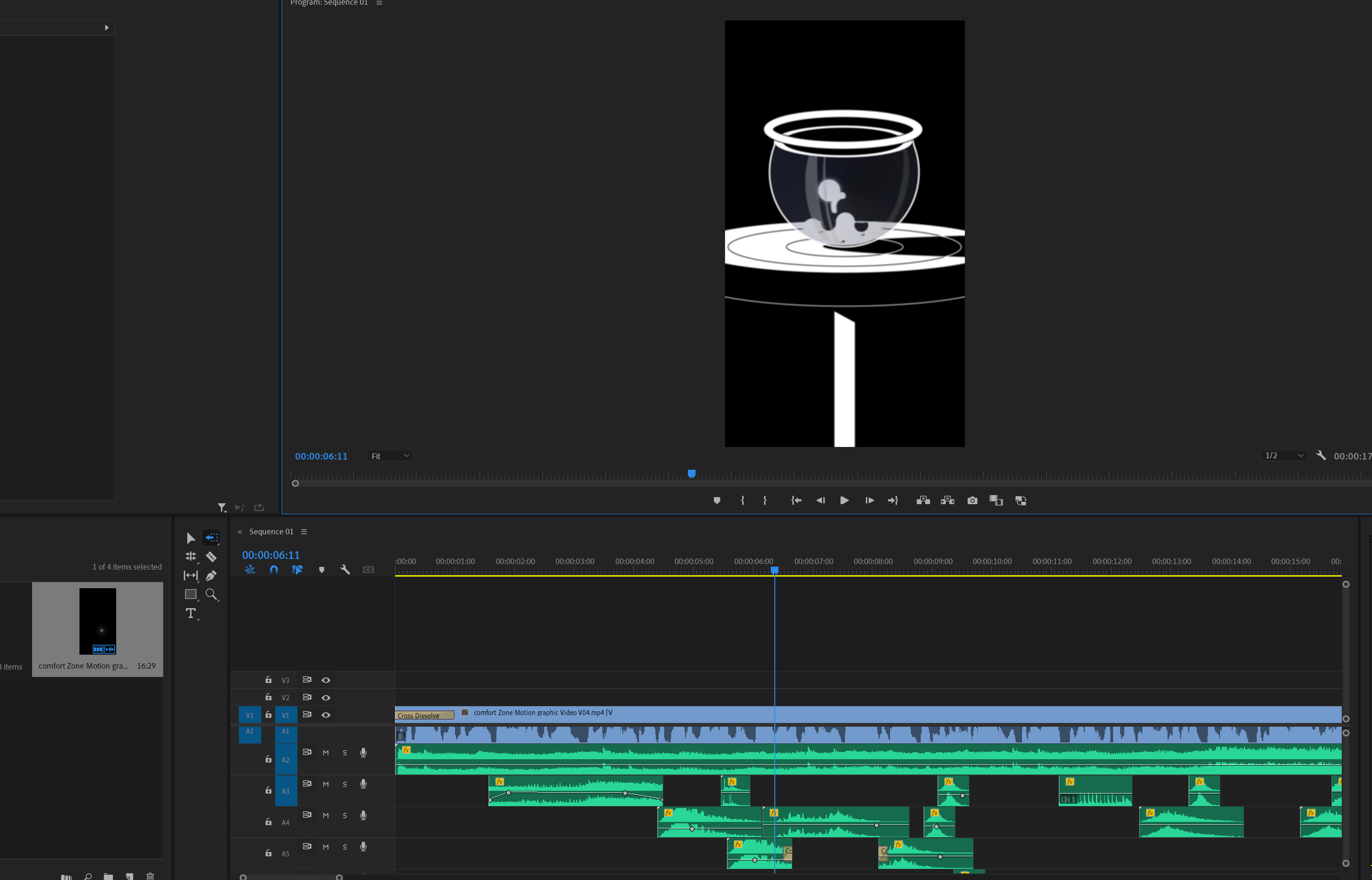1372x880 pixels.
Task: Select the Slip tool
Action: click(x=191, y=575)
